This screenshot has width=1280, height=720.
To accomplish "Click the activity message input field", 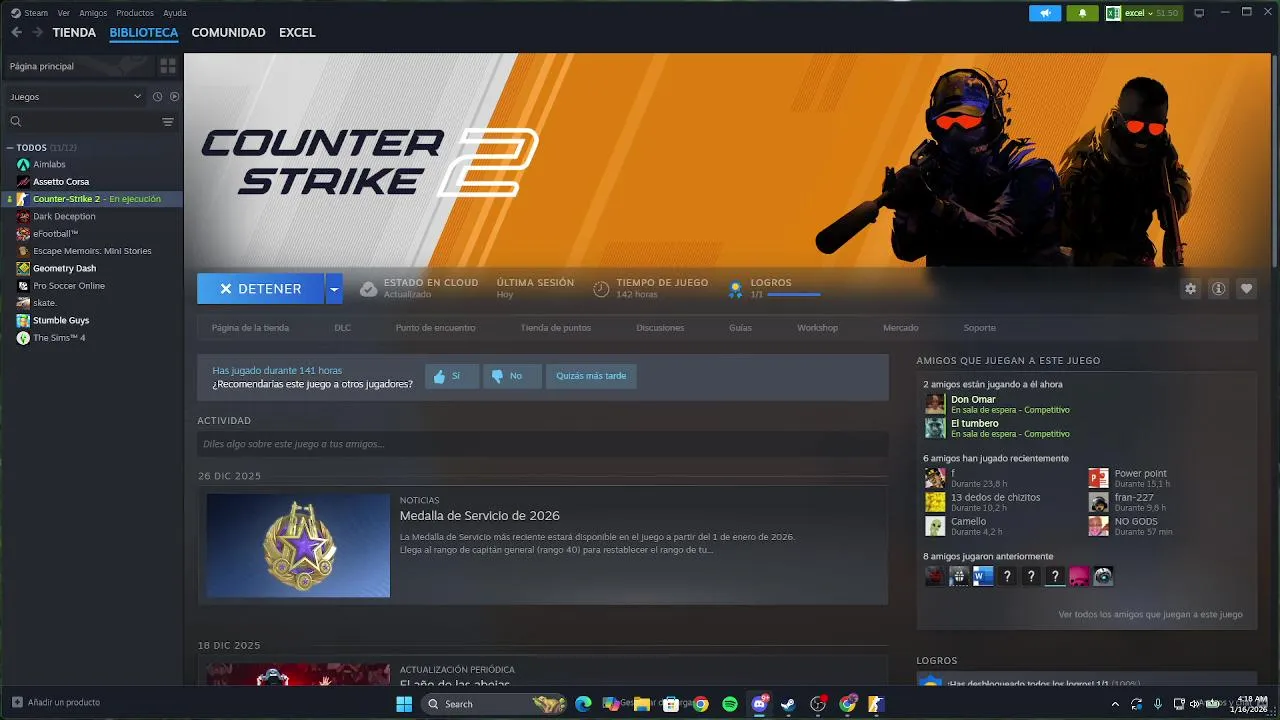I will (542, 444).
